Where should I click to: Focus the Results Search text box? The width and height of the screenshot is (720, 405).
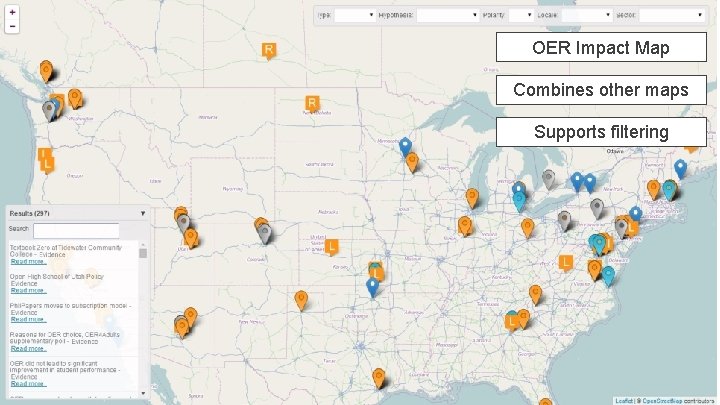tap(76, 230)
